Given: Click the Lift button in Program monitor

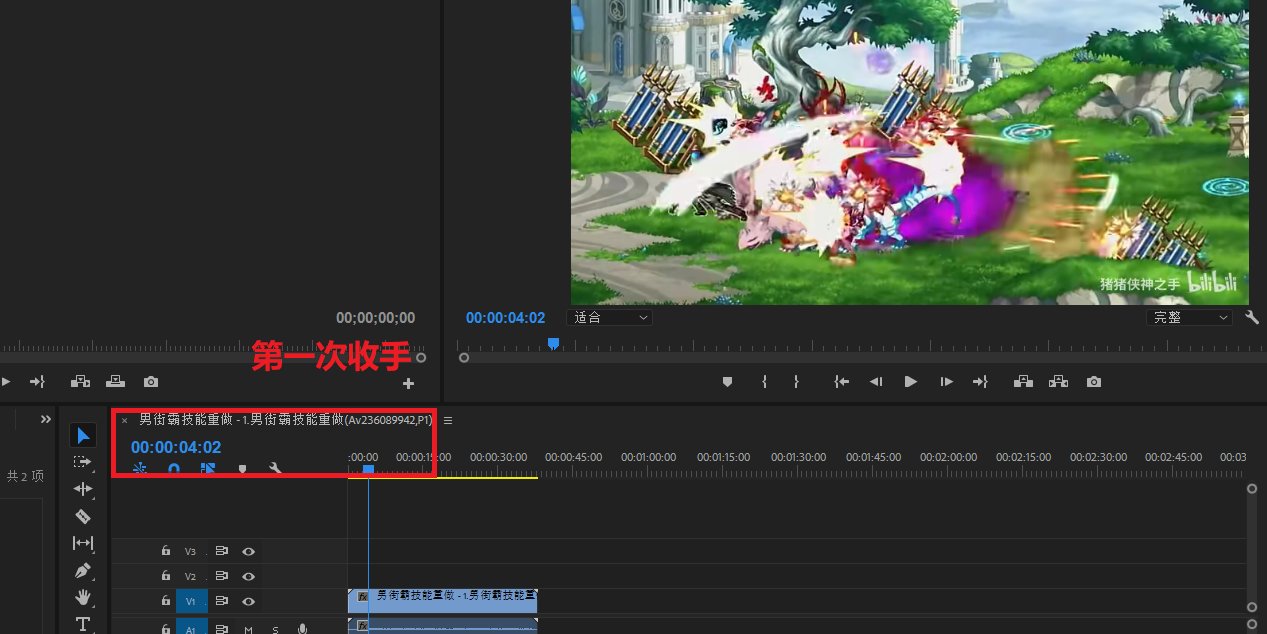Looking at the screenshot, I should (x=1023, y=382).
